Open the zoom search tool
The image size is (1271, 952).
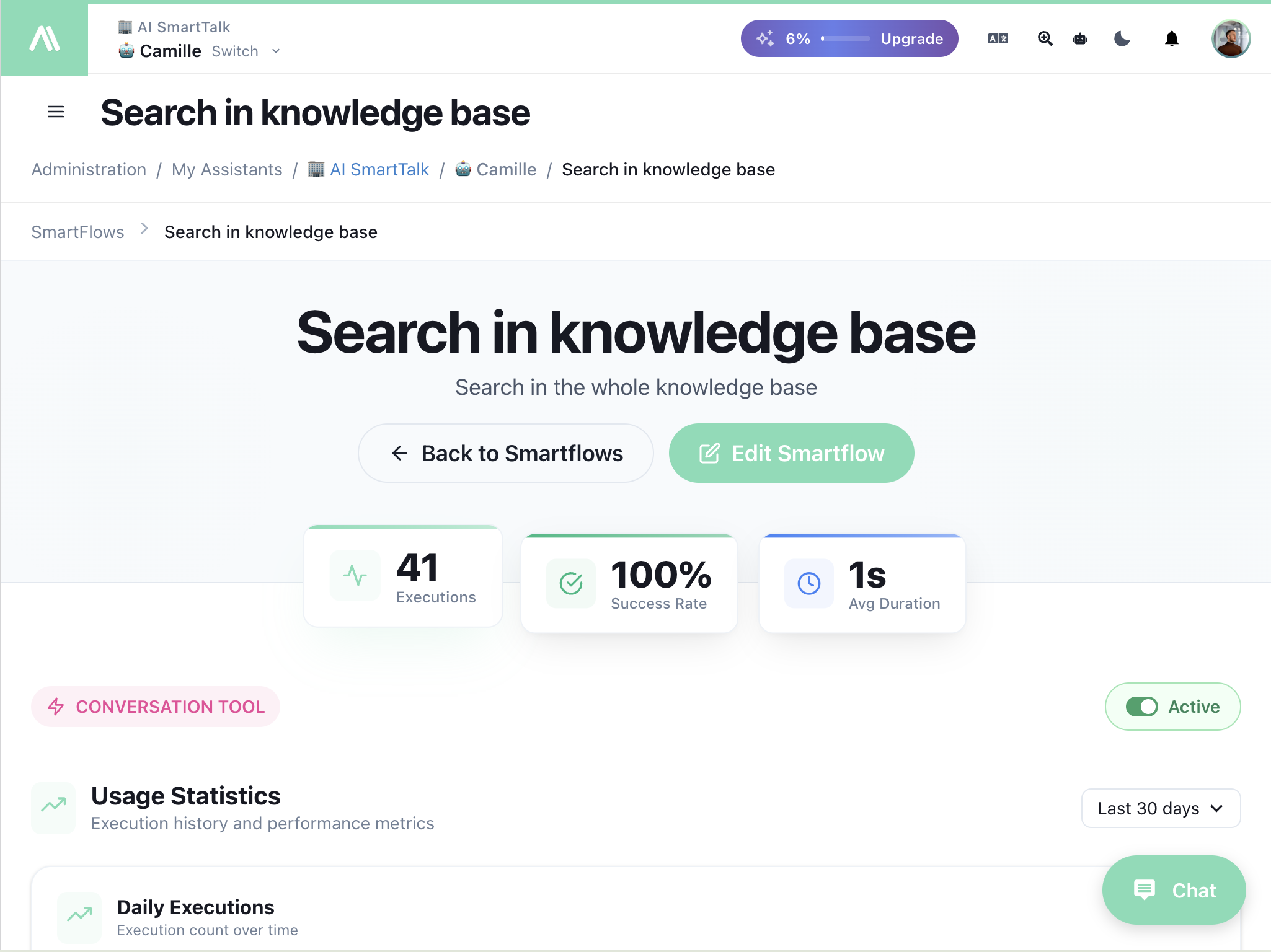[x=1045, y=38]
